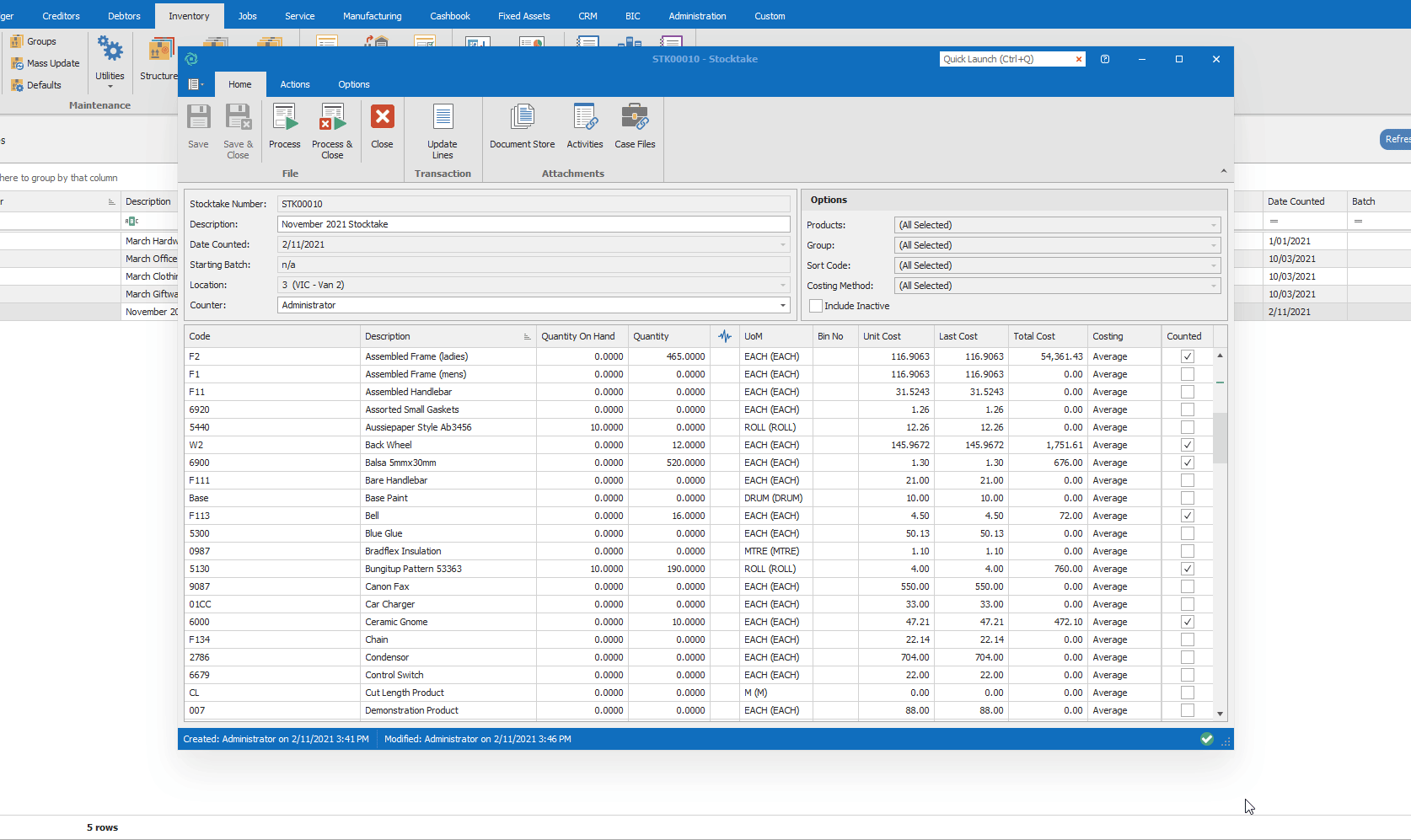Viewport: 1411px width, 840px height.
Task: Expand the Counter dropdown
Action: [782, 305]
